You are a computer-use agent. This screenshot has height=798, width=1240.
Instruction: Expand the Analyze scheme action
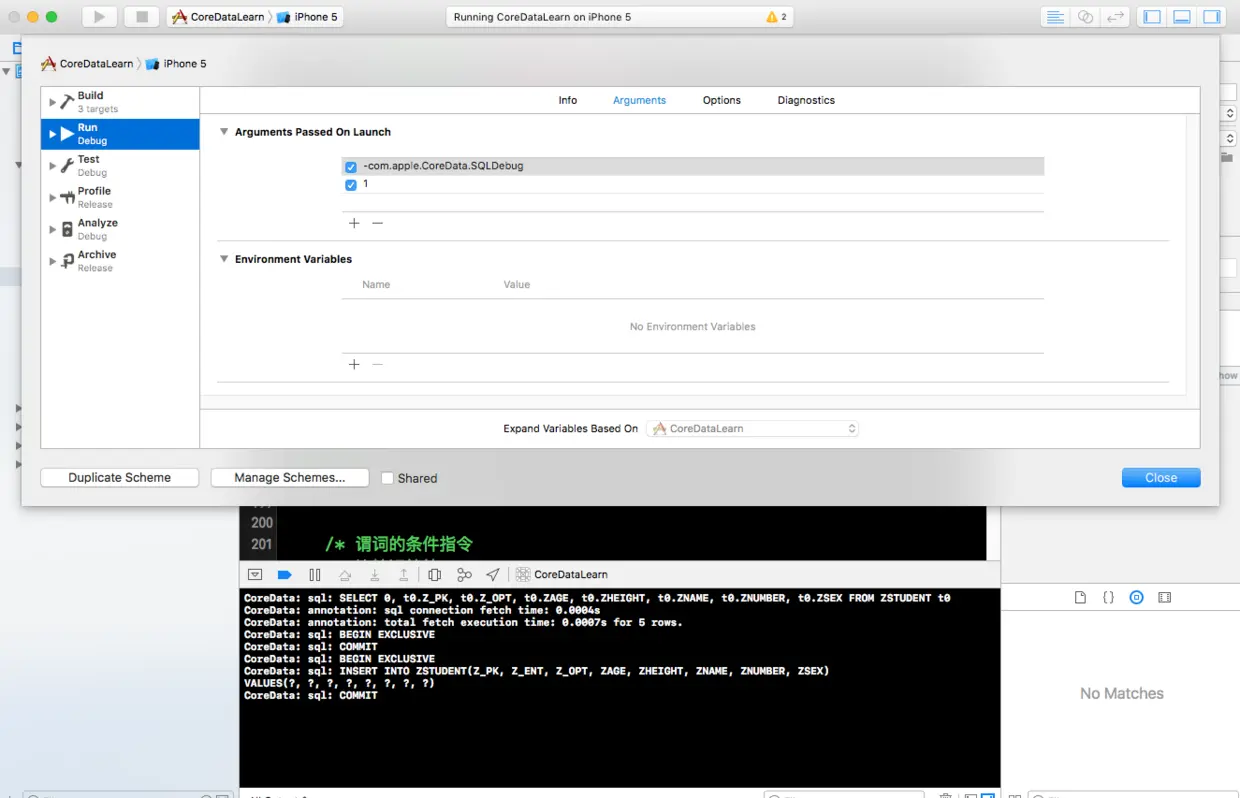tap(53, 229)
